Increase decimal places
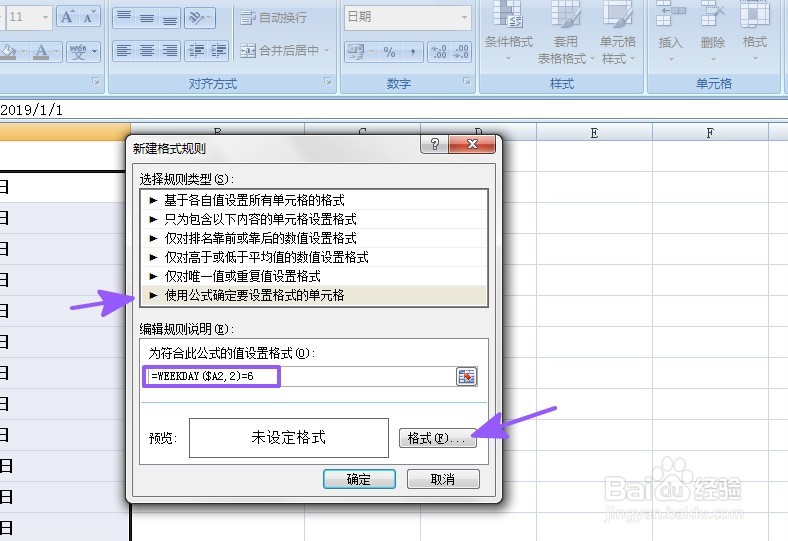The image size is (788, 541). (x=439, y=52)
